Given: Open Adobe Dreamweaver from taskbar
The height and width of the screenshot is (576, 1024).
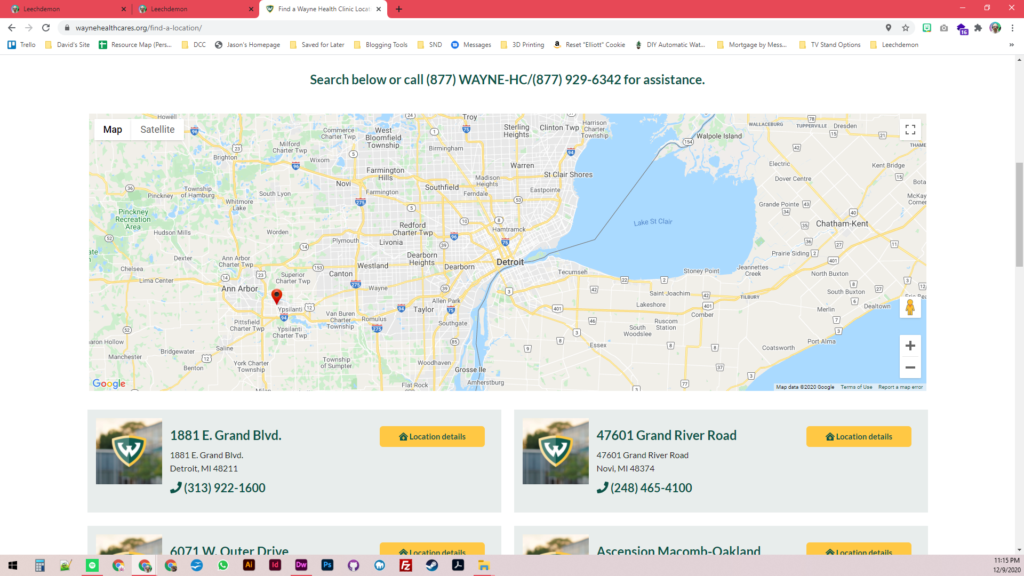Looking at the screenshot, I should click(x=301, y=566).
